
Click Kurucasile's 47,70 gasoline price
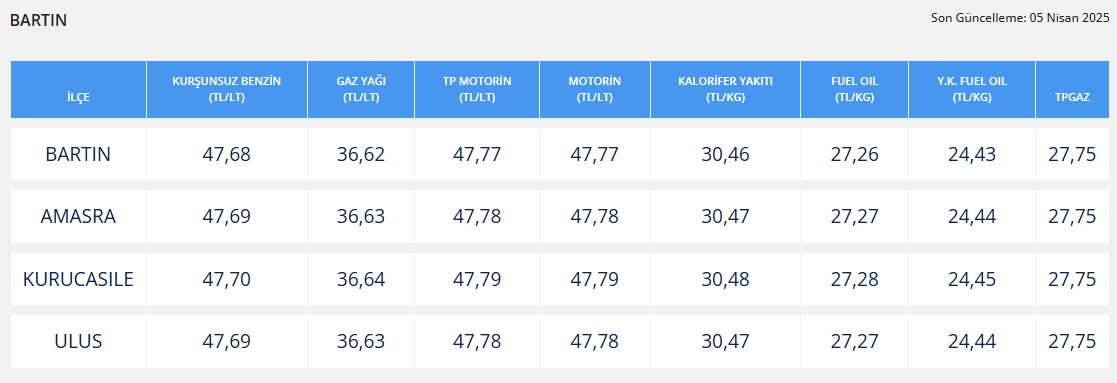pos(227,279)
